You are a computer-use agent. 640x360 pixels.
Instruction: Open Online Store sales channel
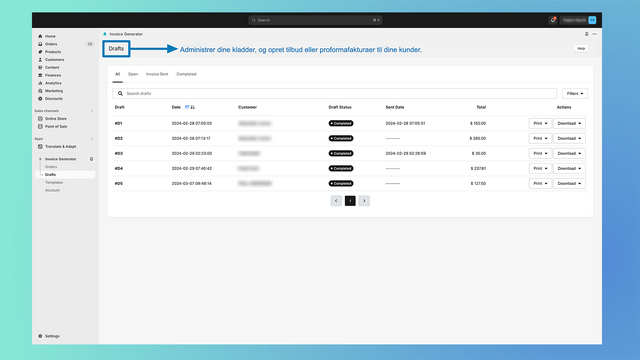coord(56,118)
